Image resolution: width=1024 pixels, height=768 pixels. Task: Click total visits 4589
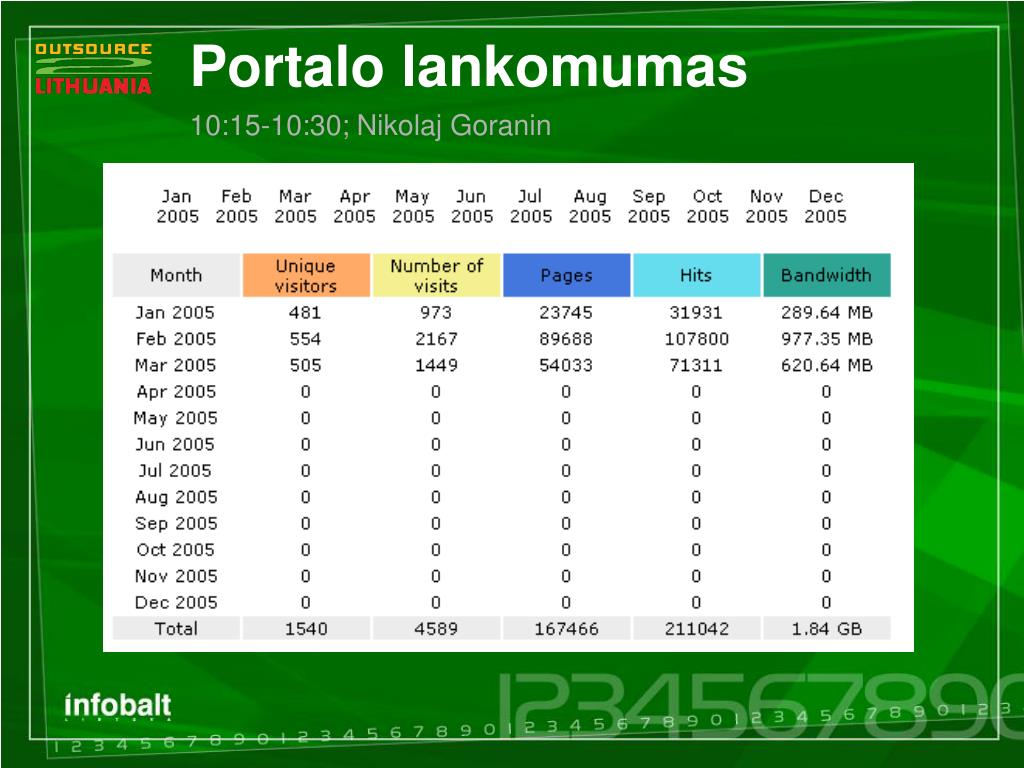coord(436,628)
